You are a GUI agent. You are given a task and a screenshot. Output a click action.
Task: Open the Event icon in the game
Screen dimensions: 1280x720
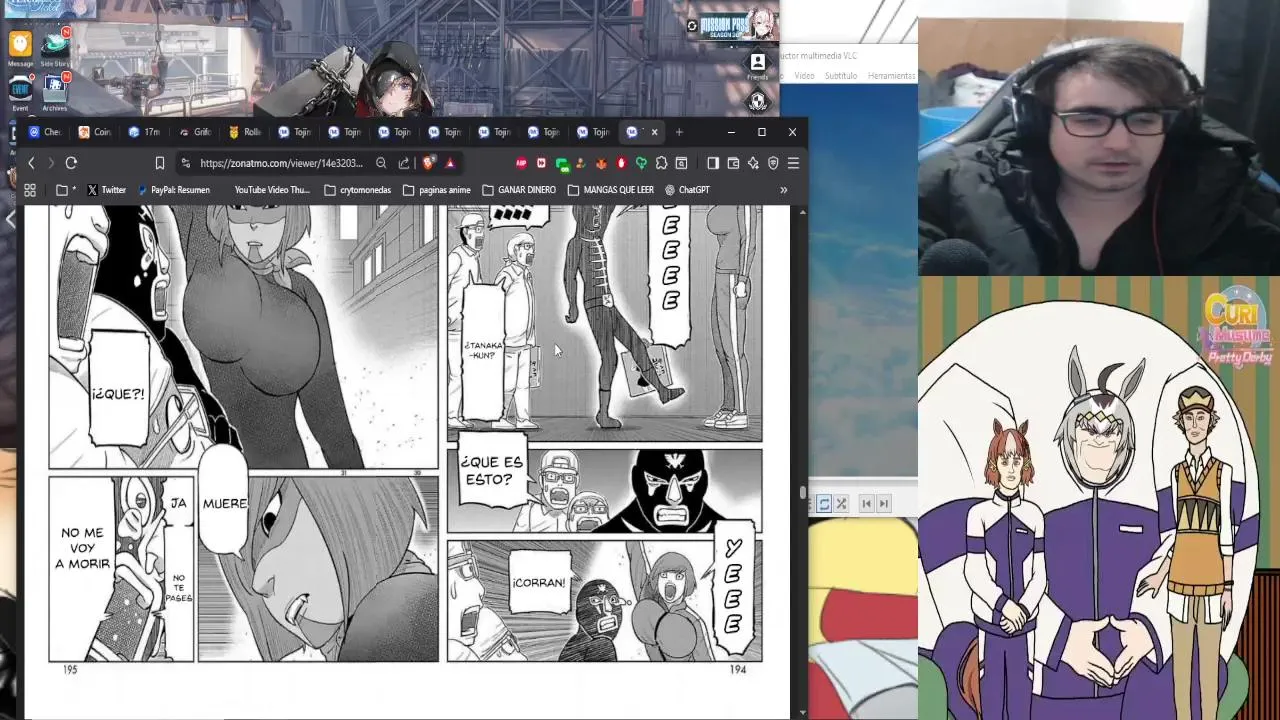coord(20,92)
